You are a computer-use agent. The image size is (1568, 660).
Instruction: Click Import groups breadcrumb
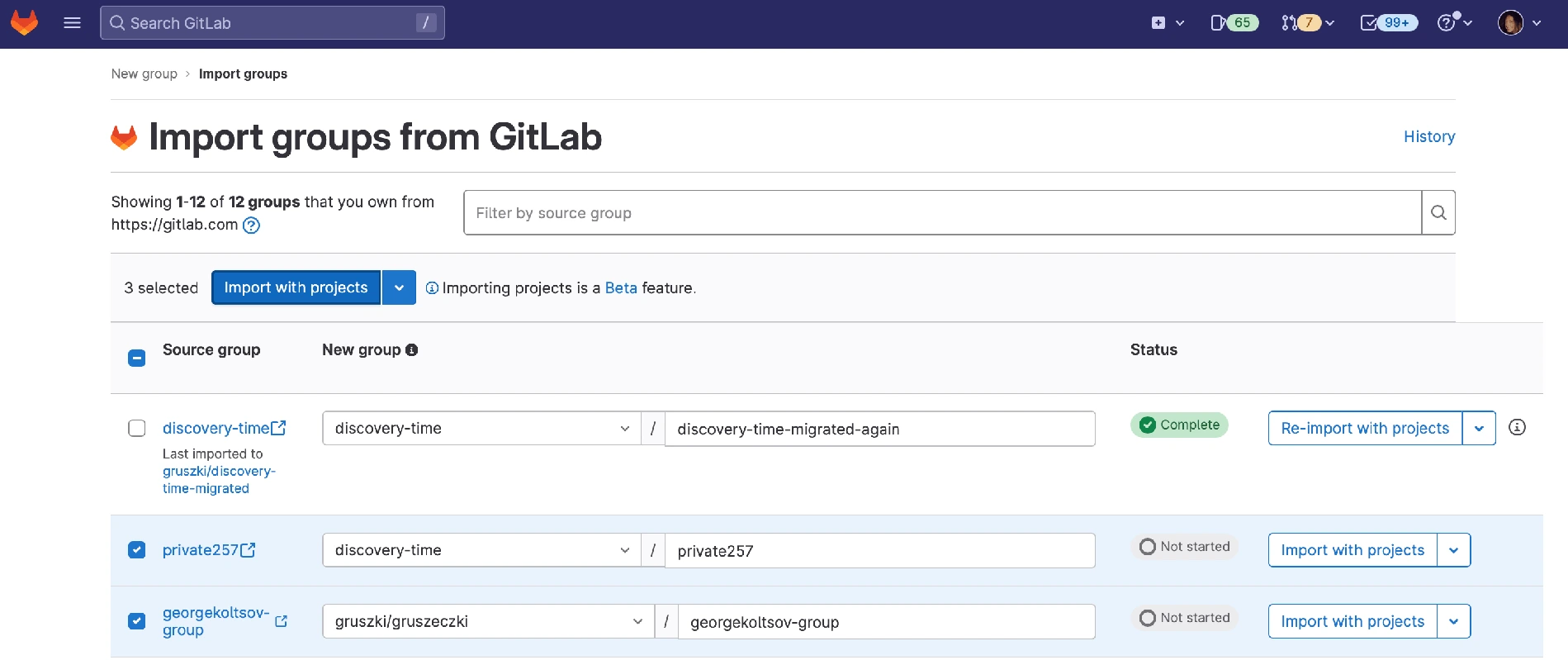[x=243, y=74]
